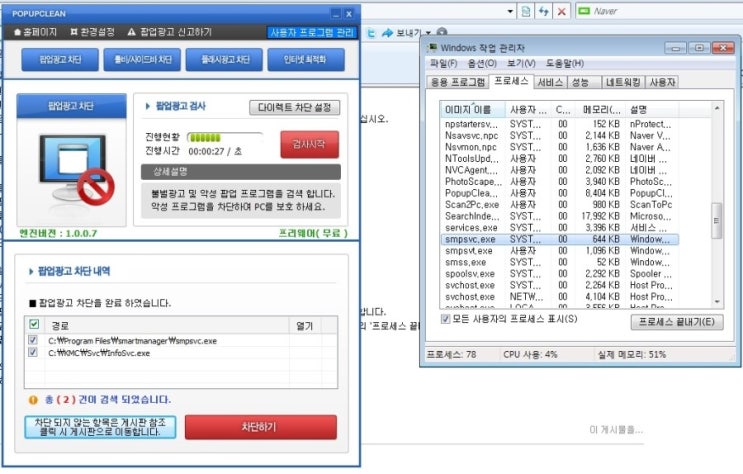
Task: Click the 보내기 send arrow icon
Action: pyautogui.click(x=388, y=33)
